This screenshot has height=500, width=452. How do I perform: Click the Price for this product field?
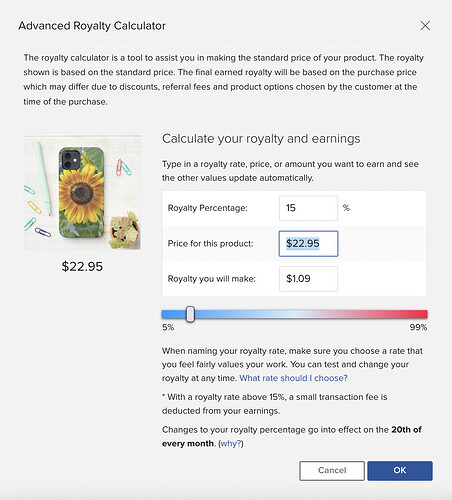[x=308, y=244]
